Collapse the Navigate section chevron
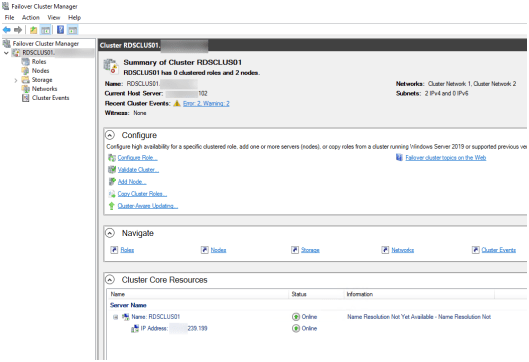The image size is (529, 362). [110, 233]
